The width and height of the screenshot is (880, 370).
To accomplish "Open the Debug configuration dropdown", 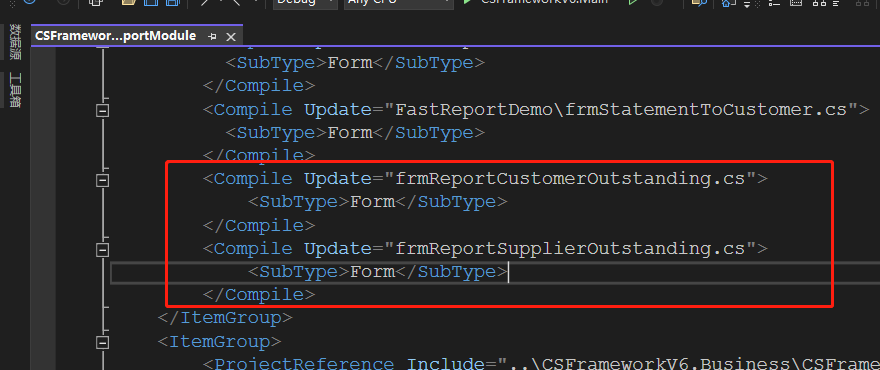I will tap(305, 2).
